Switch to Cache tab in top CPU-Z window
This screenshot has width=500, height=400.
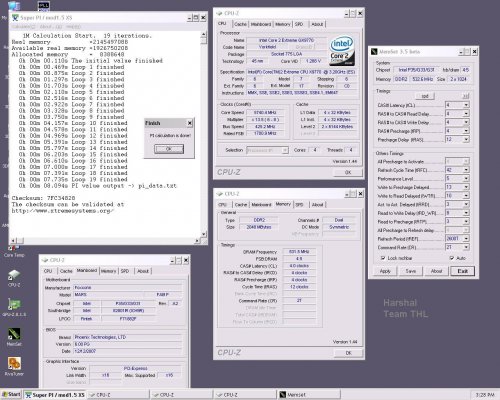[240, 24]
